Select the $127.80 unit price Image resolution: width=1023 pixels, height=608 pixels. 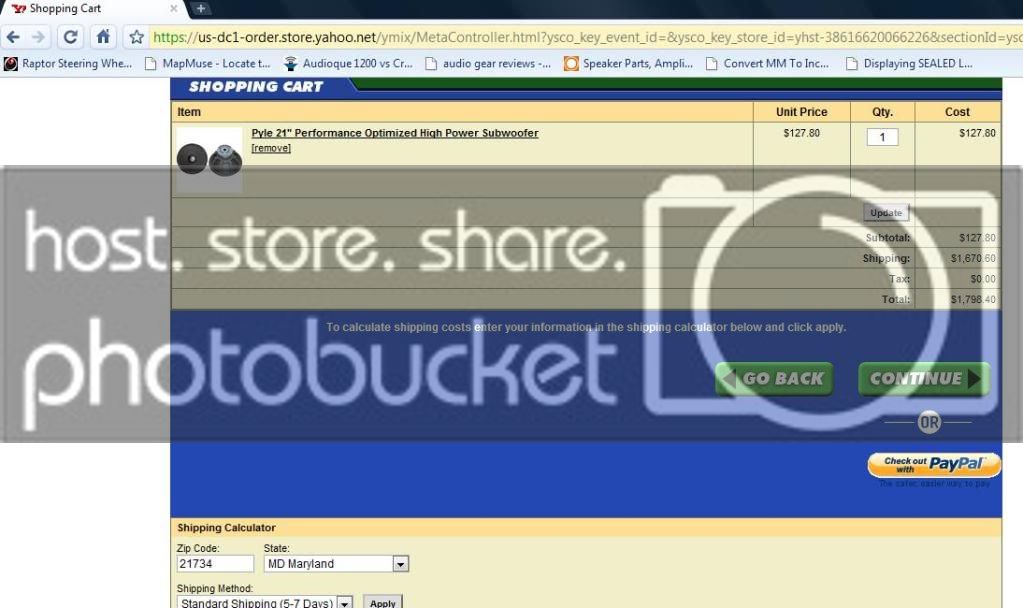[801, 133]
